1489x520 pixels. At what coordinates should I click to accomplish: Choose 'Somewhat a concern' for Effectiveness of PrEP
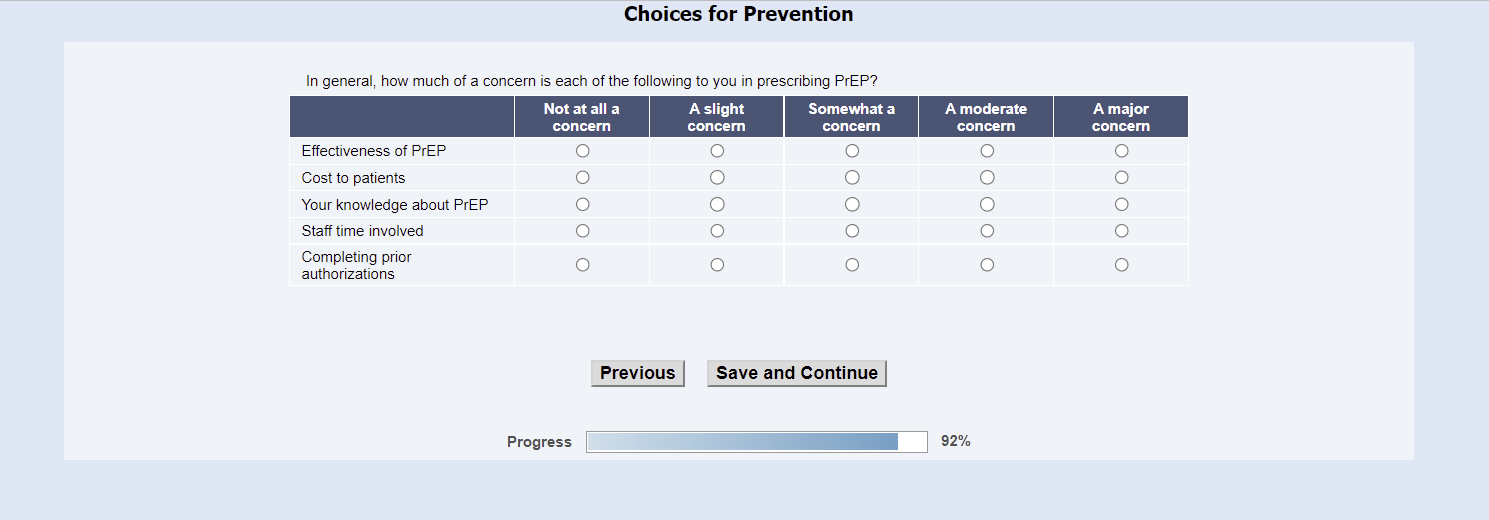tap(852, 151)
